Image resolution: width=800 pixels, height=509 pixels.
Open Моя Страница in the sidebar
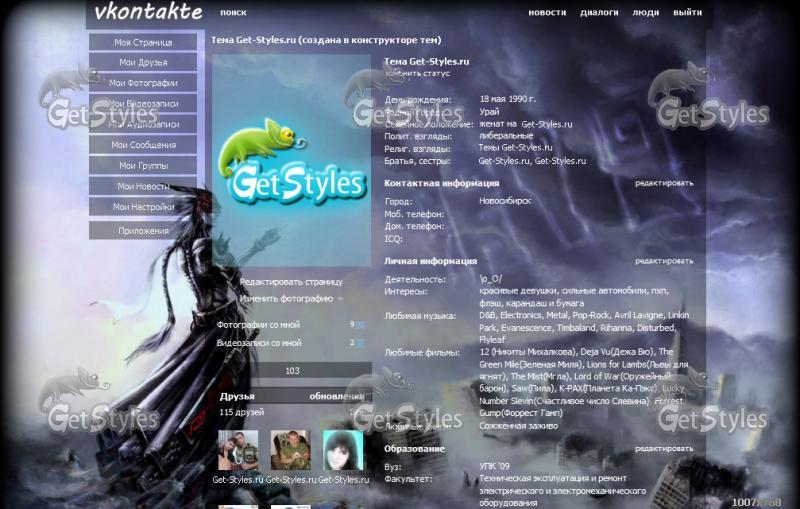point(143,42)
